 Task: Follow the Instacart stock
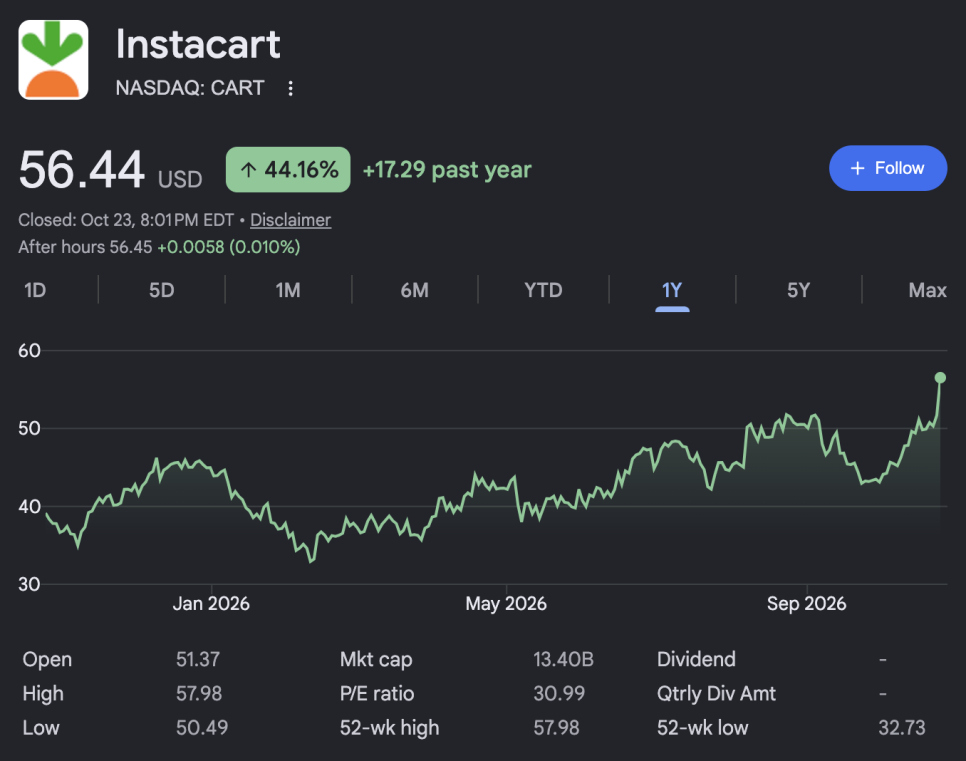click(x=888, y=168)
